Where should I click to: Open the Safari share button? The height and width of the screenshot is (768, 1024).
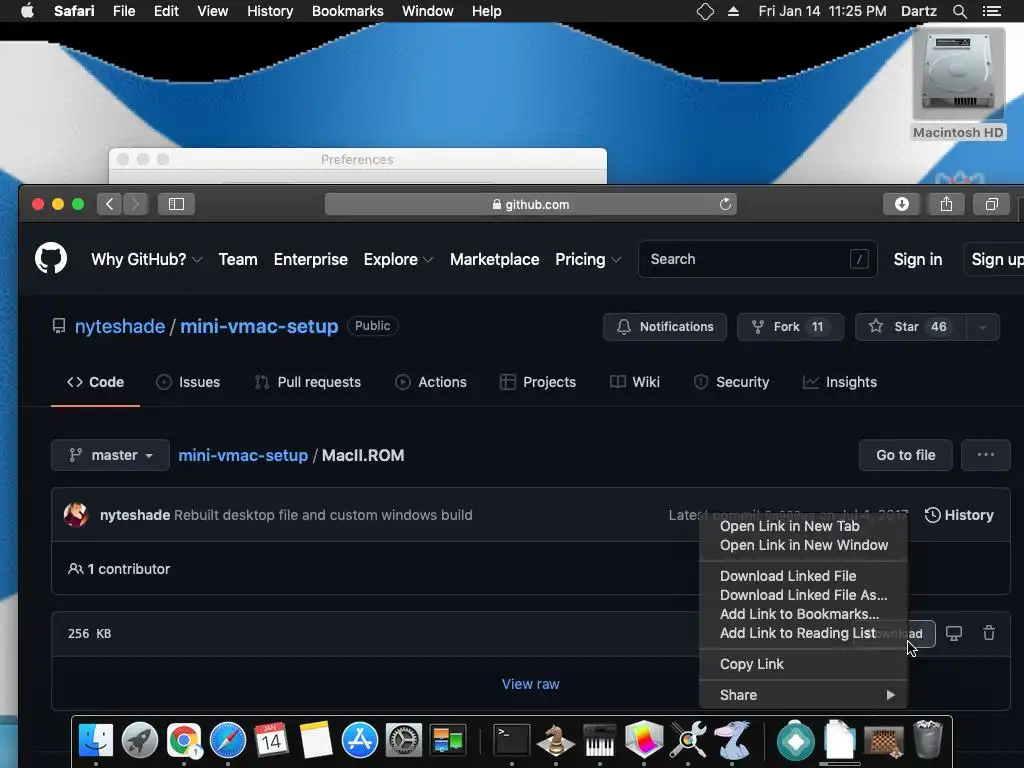pyautogui.click(x=946, y=204)
